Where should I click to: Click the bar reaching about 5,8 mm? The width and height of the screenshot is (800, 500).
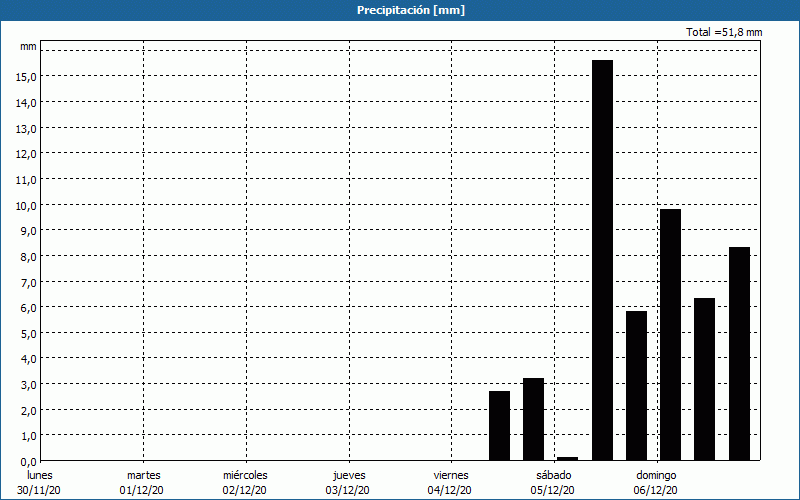point(636,386)
